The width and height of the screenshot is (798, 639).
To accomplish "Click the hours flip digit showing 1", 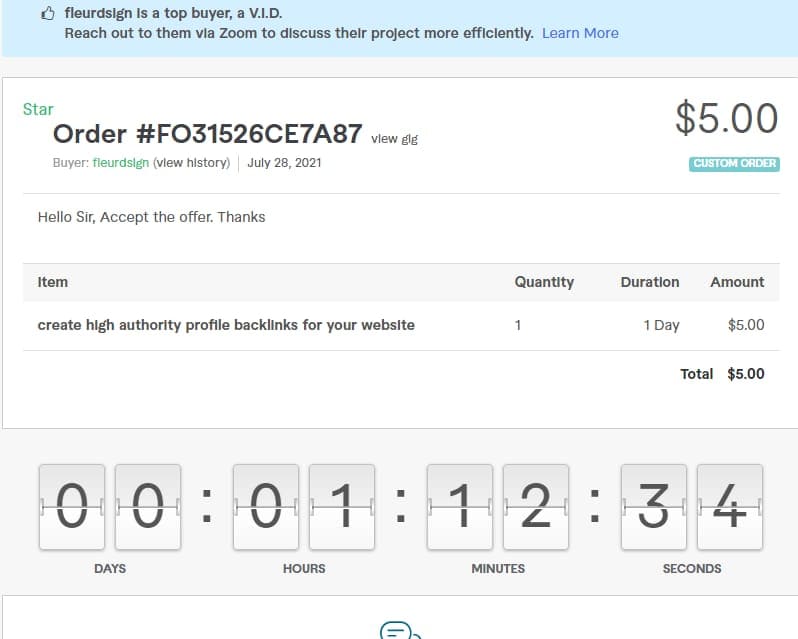I will (342, 506).
